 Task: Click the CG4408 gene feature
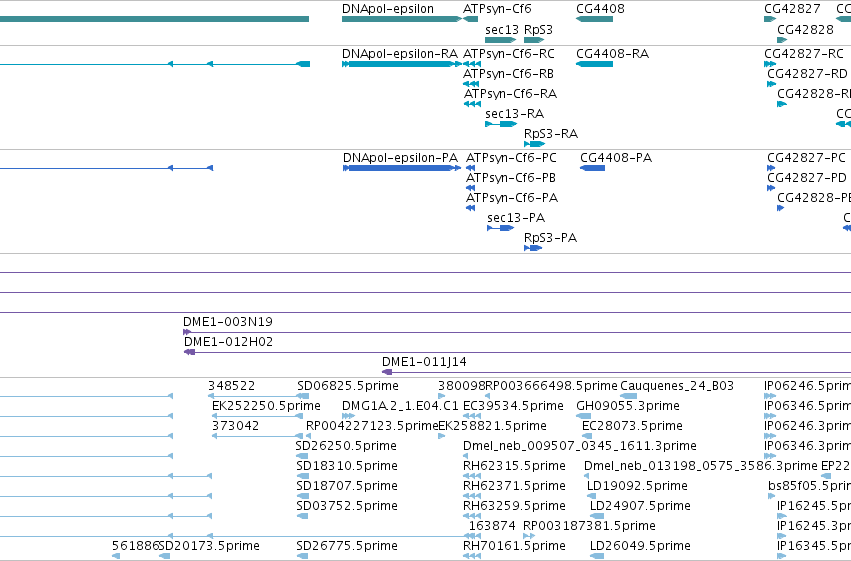pos(594,19)
